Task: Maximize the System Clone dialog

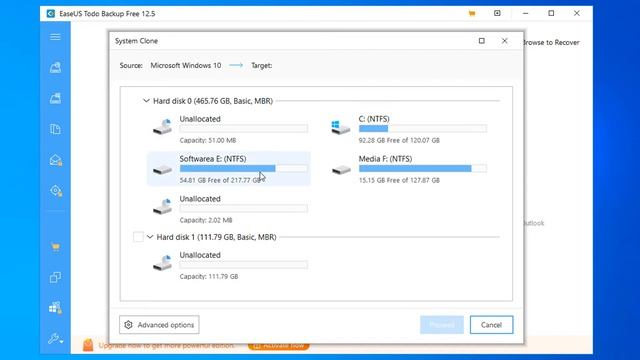Action: tap(482, 41)
